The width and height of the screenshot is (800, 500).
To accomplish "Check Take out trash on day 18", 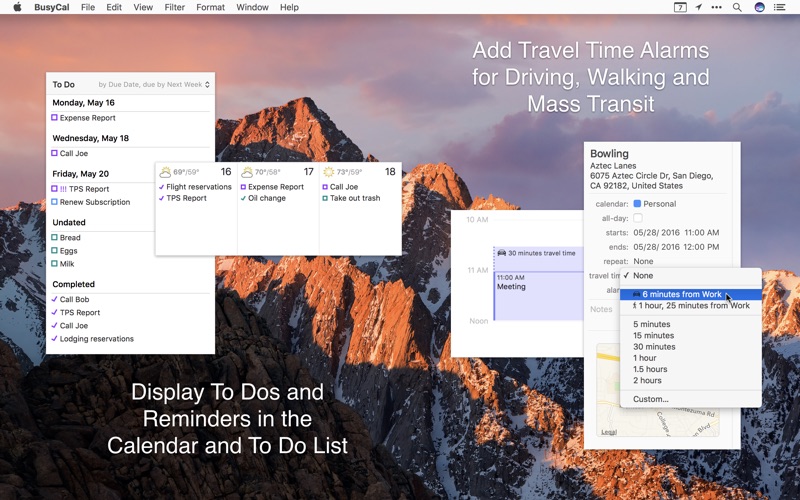I will [325, 198].
